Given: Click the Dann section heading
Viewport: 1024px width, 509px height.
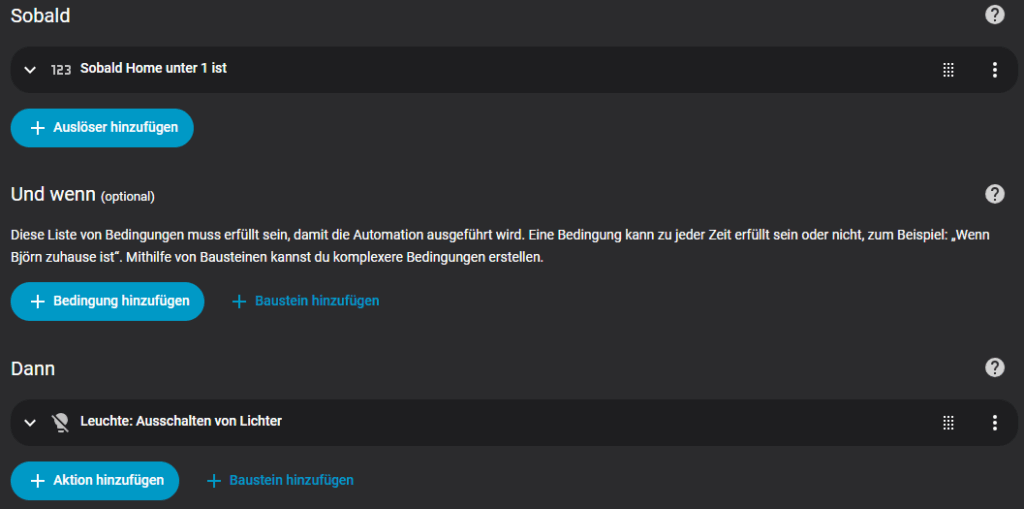Looking at the screenshot, I should pyautogui.click(x=33, y=369).
